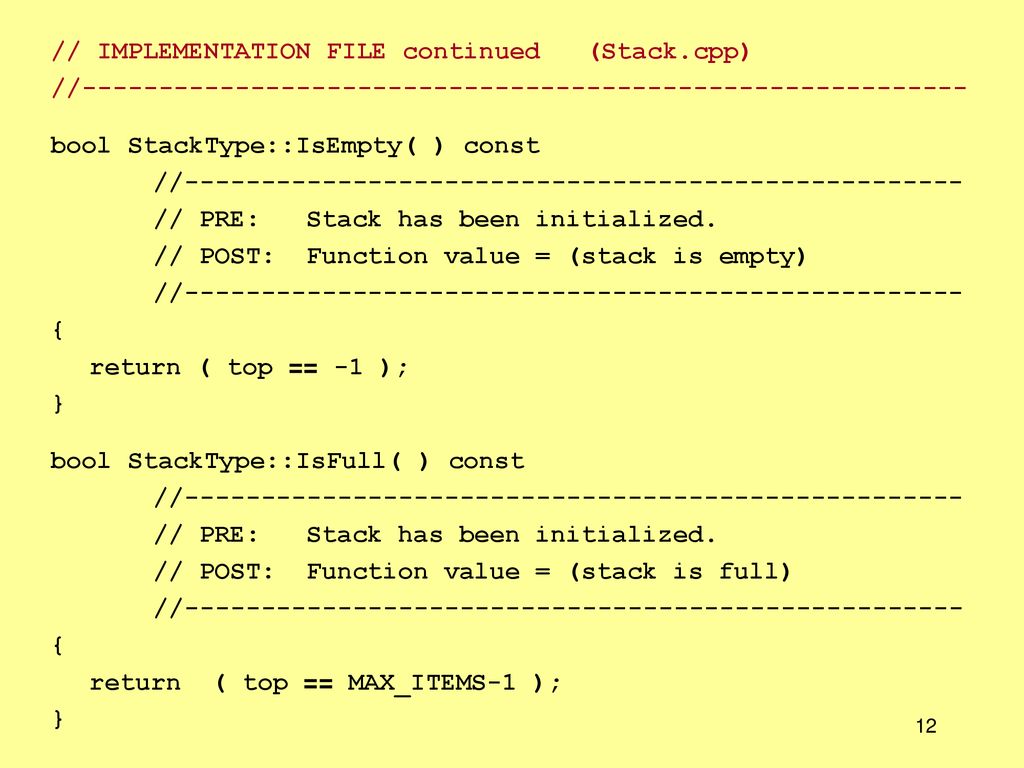The image size is (1024, 768).
Task: Click the IsFull function signature line
Action: [x=287, y=461]
